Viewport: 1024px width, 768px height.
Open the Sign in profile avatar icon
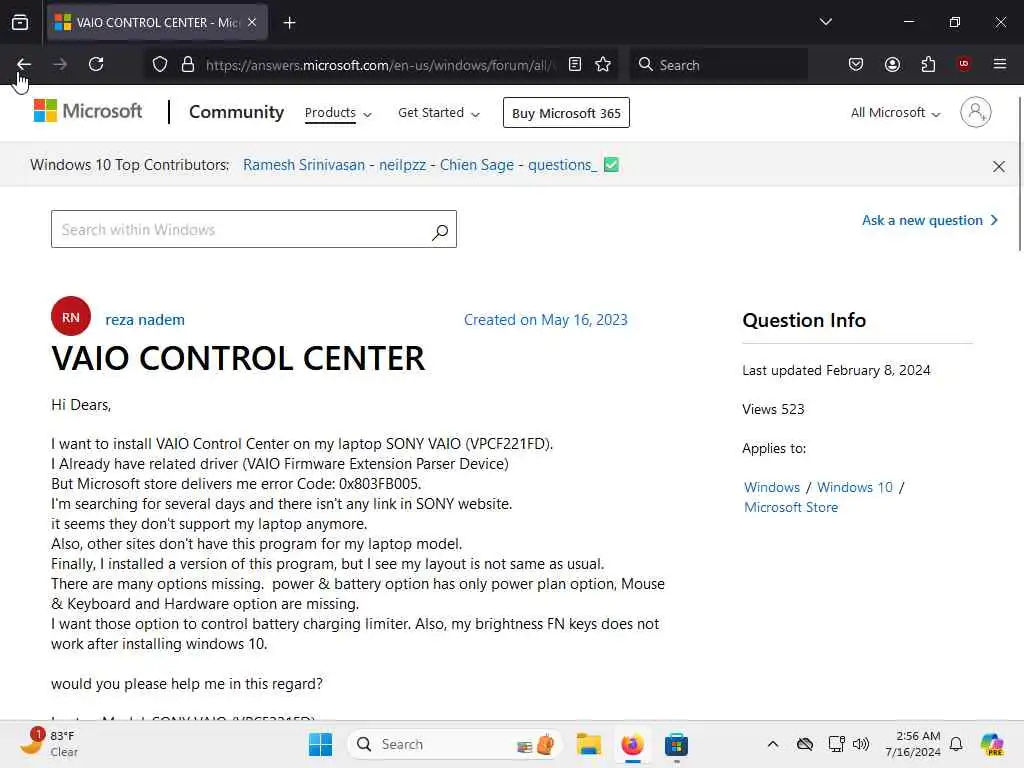point(976,112)
